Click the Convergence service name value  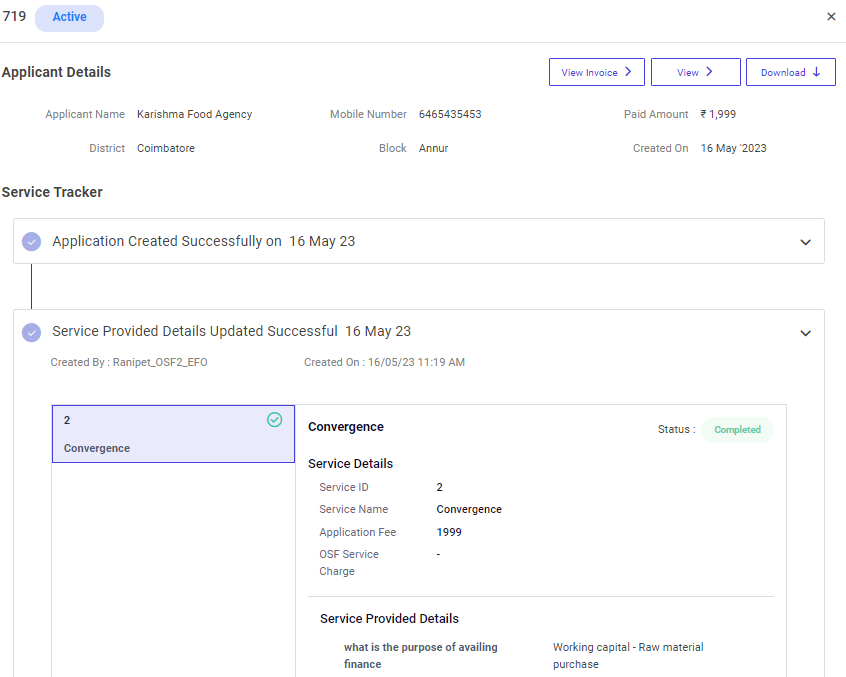pyautogui.click(x=469, y=509)
